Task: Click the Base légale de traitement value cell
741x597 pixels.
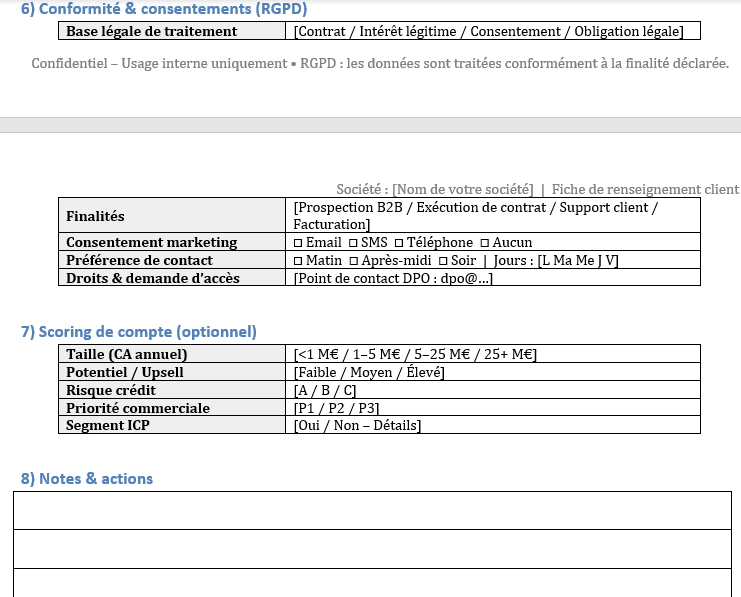Action: click(x=489, y=32)
